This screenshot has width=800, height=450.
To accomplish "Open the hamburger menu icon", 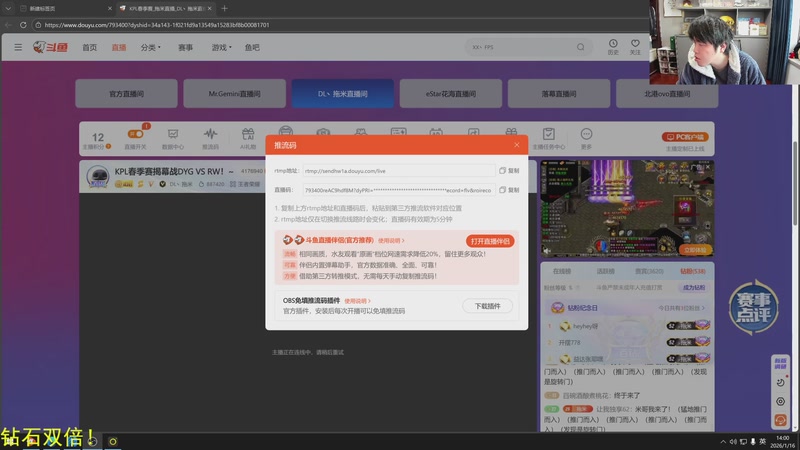I will [18, 47].
